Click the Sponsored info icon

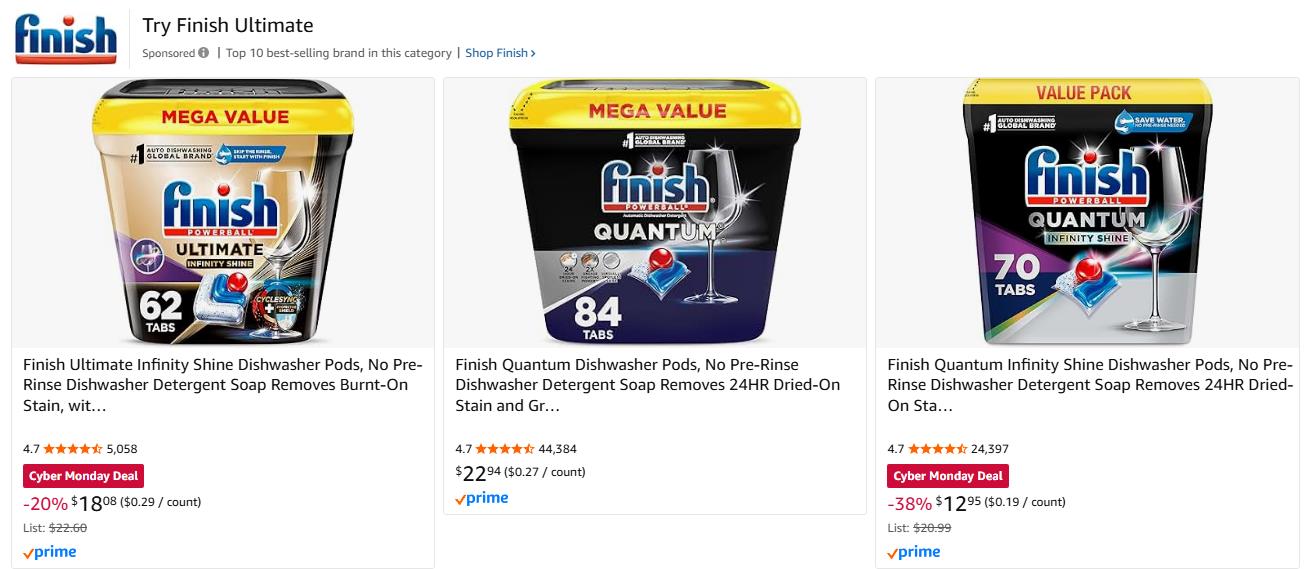pos(204,53)
